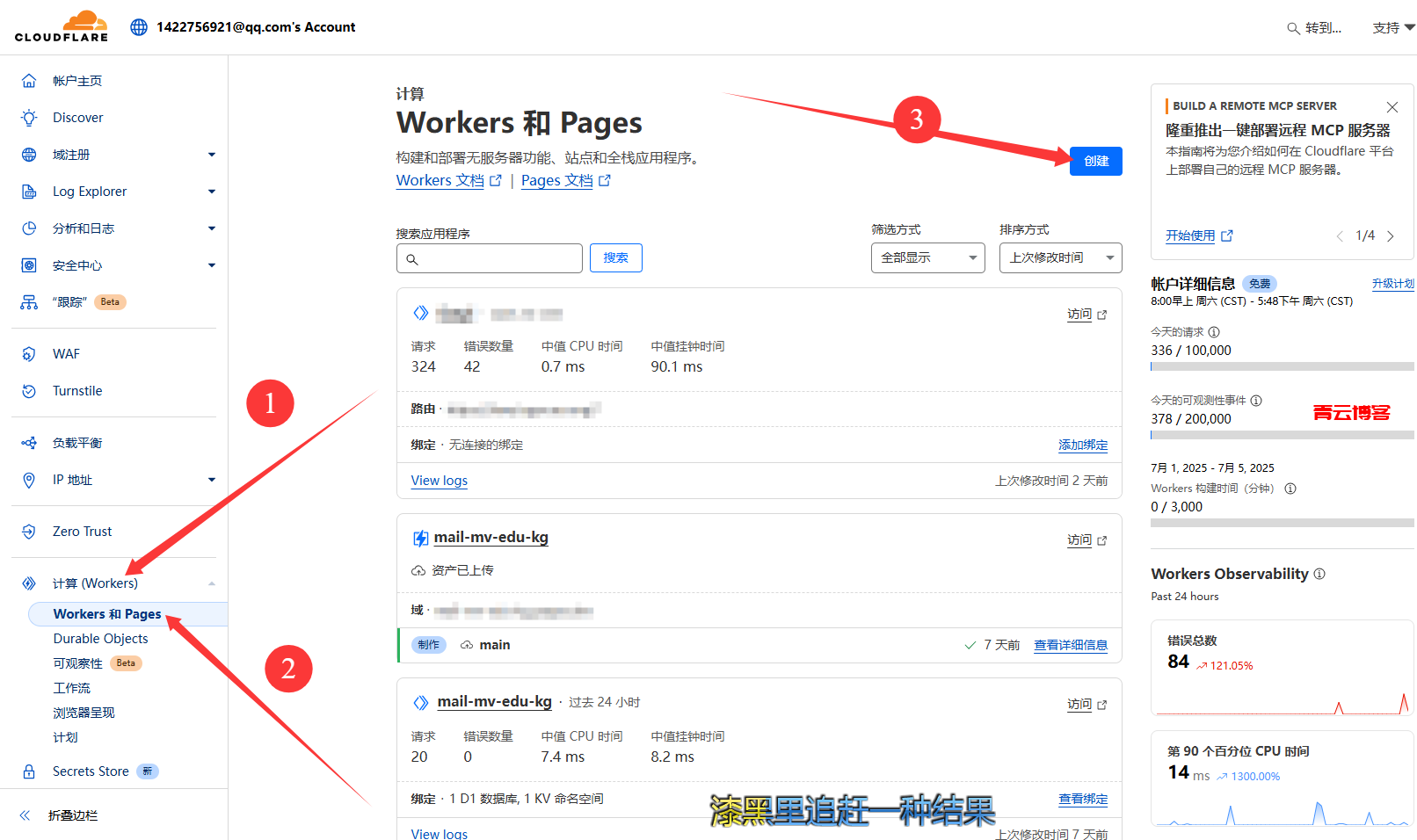
Task: Expand the IP 地址 submenu arrow
Action: 211,480
